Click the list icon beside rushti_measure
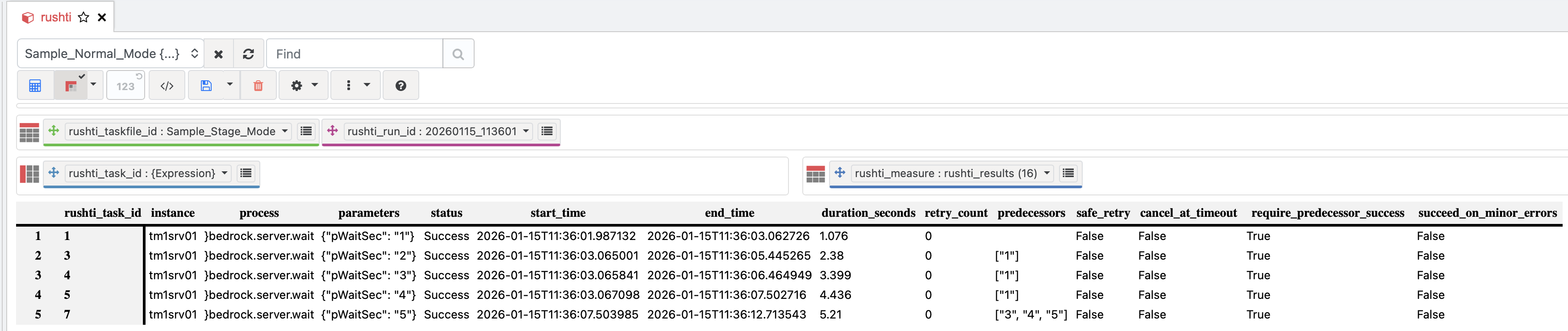The image size is (1568, 331). point(1068,174)
